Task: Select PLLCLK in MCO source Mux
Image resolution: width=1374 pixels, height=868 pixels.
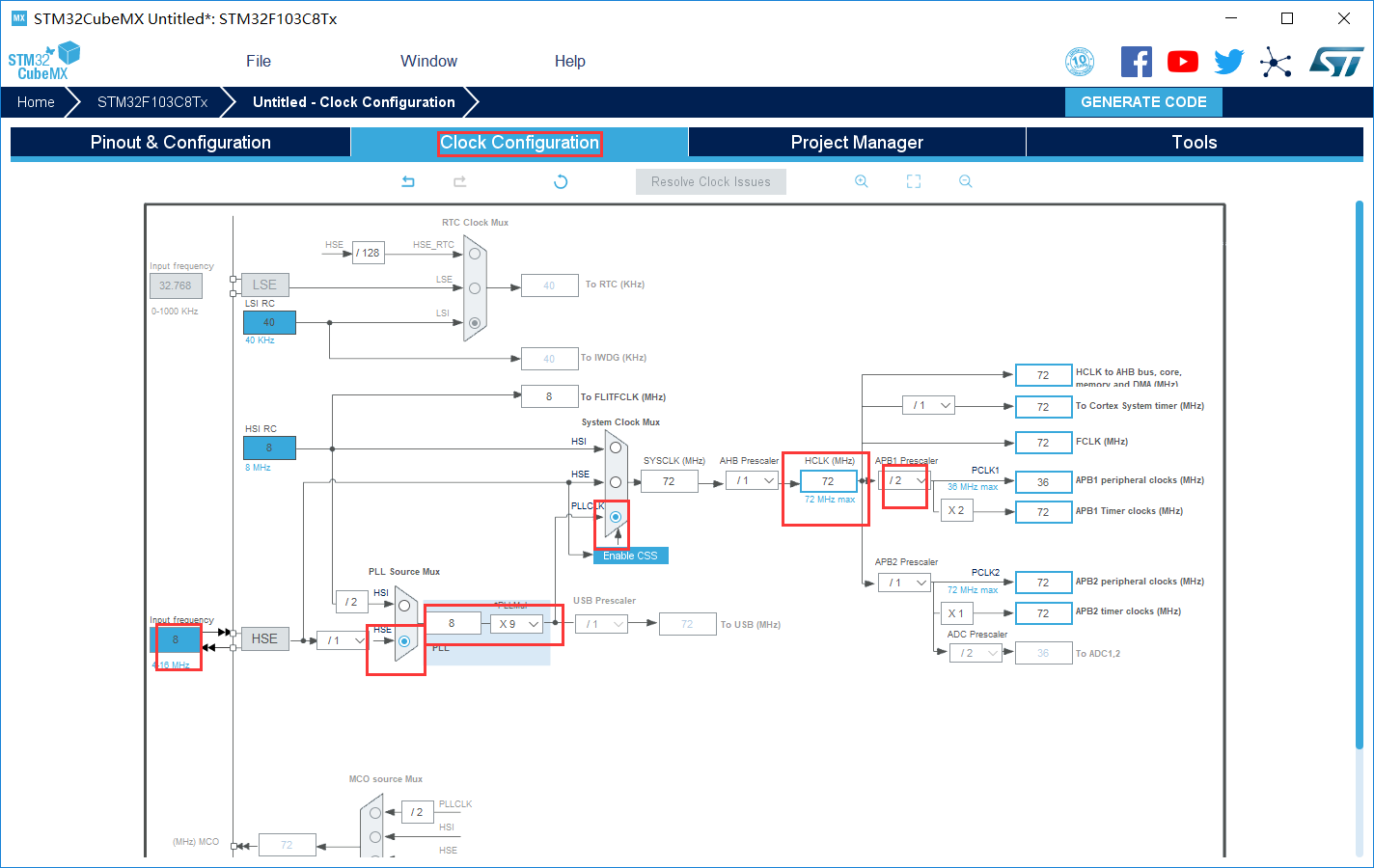Action: tap(375, 812)
